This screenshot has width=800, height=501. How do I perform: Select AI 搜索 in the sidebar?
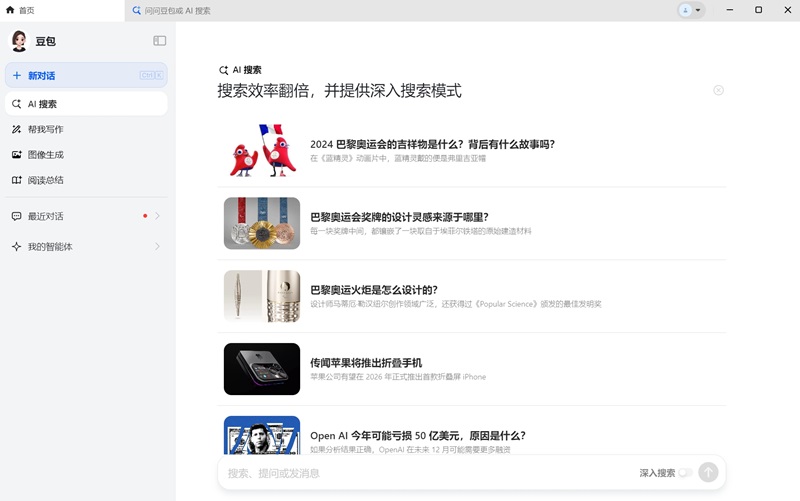(x=86, y=104)
